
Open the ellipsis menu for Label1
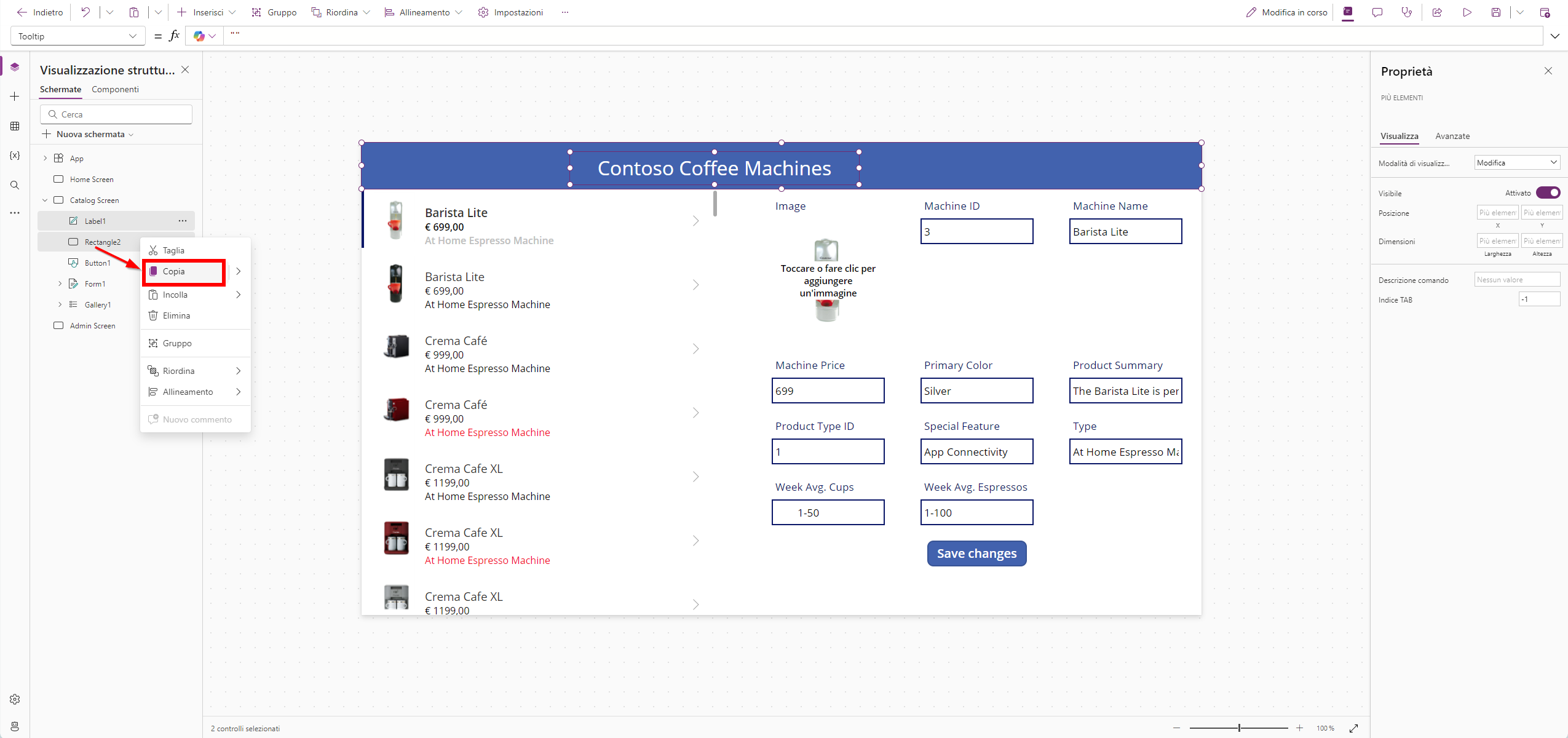click(x=183, y=221)
